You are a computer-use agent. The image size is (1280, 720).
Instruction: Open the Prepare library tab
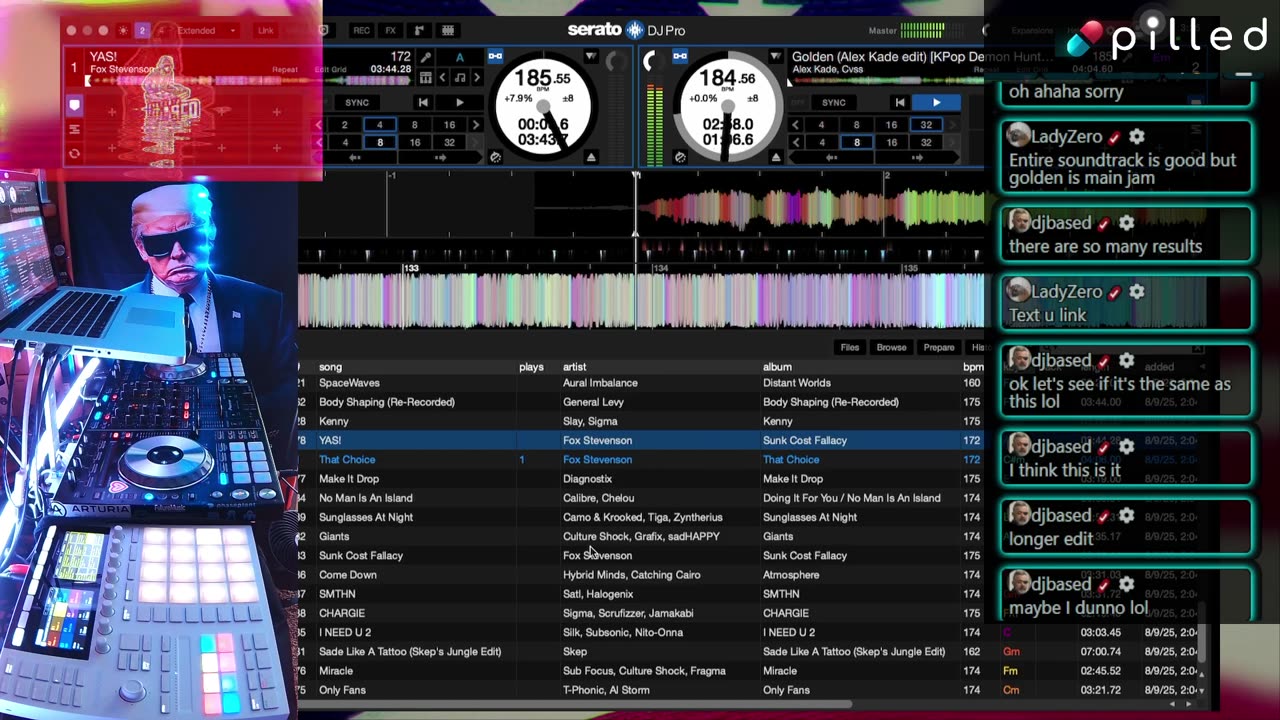click(x=939, y=347)
